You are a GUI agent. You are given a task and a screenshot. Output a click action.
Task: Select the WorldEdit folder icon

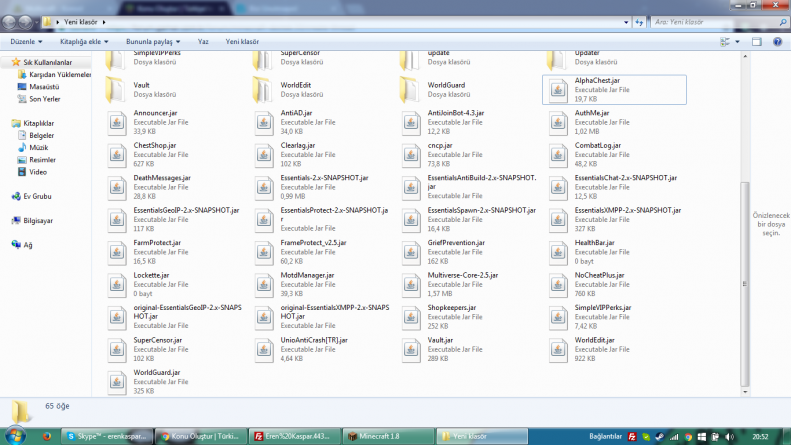pyautogui.click(x=263, y=90)
